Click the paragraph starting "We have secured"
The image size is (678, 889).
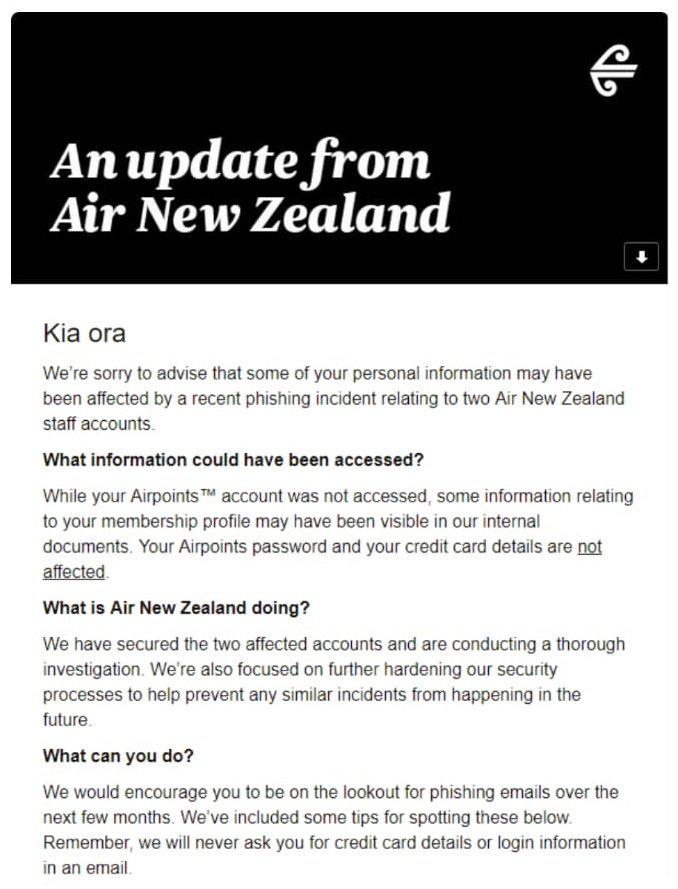click(333, 681)
